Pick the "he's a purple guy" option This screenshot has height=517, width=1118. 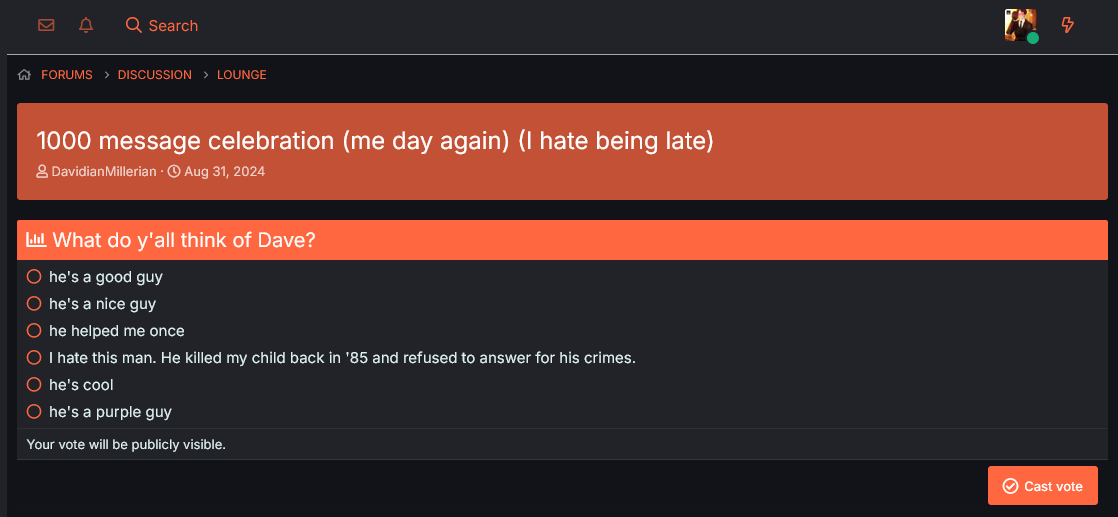coord(34,412)
